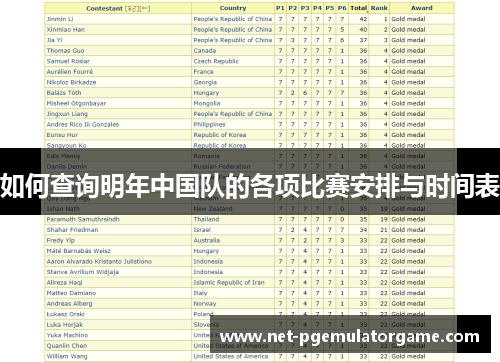This screenshot has width=500, height=362.
Task: Click the arrow icon next to Contestant header
Action: [145, 9]
